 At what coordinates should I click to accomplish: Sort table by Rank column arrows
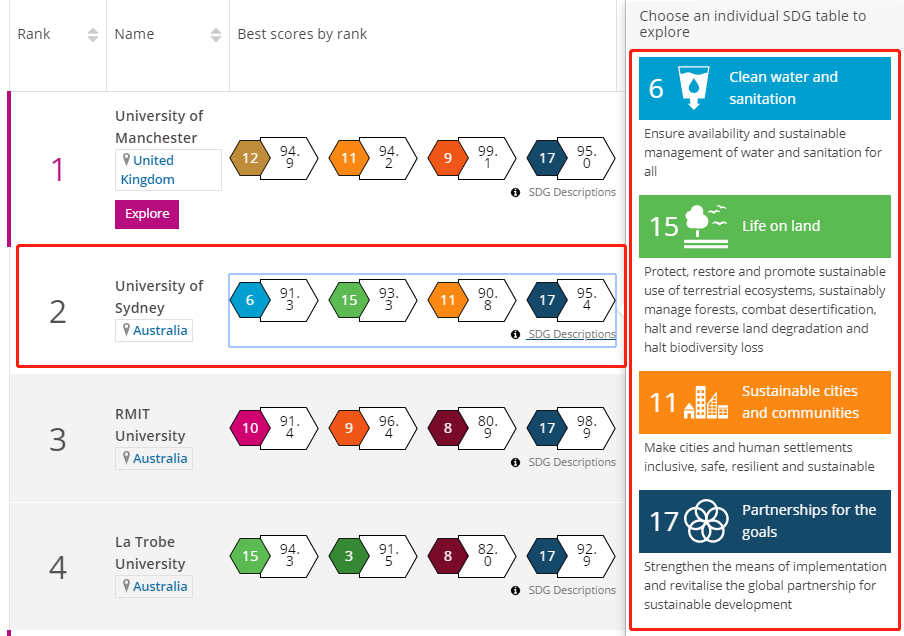(93, 35)
